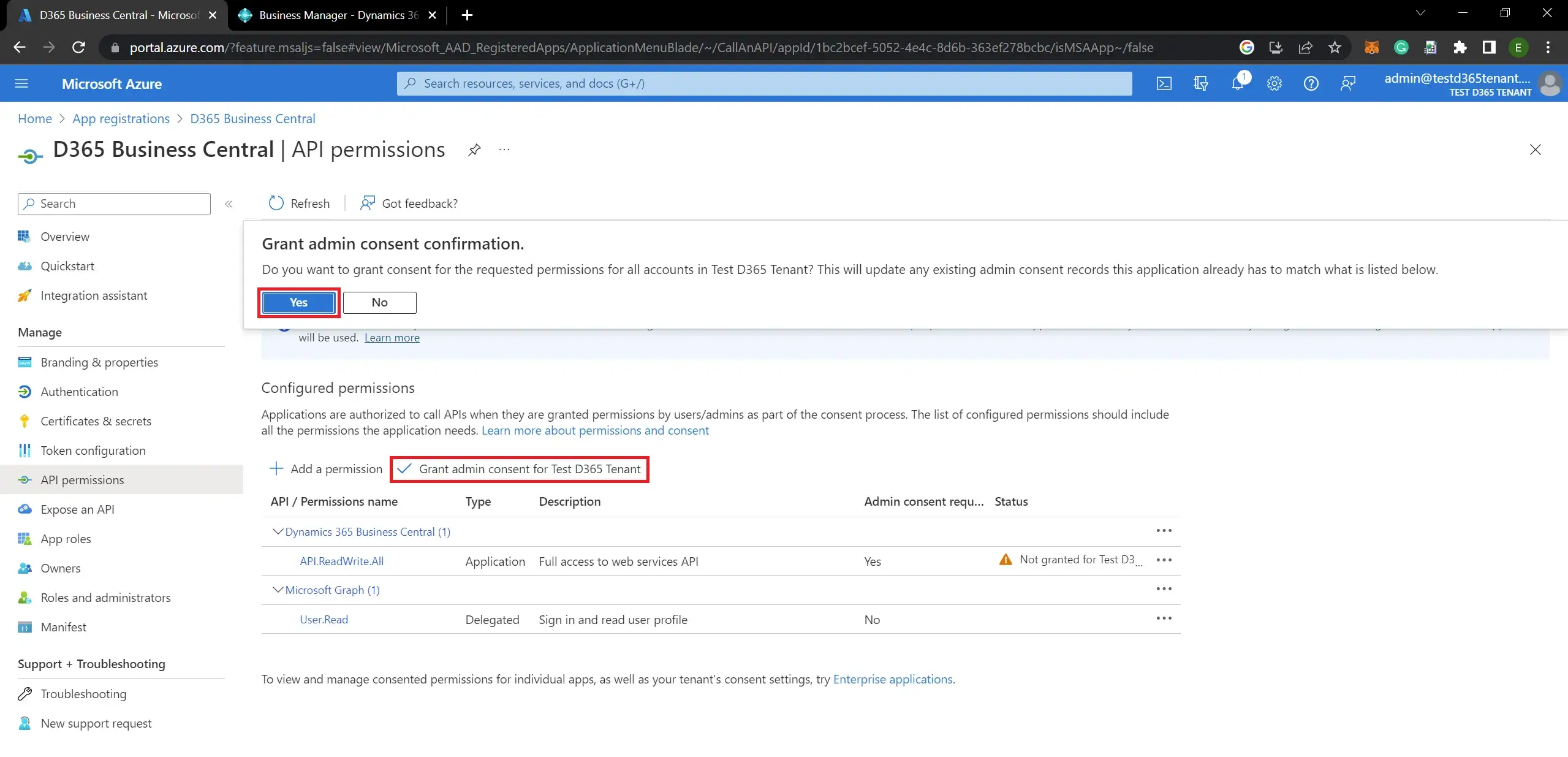Open the notifications bell
1568x757 pixels.
[1238, 83]
